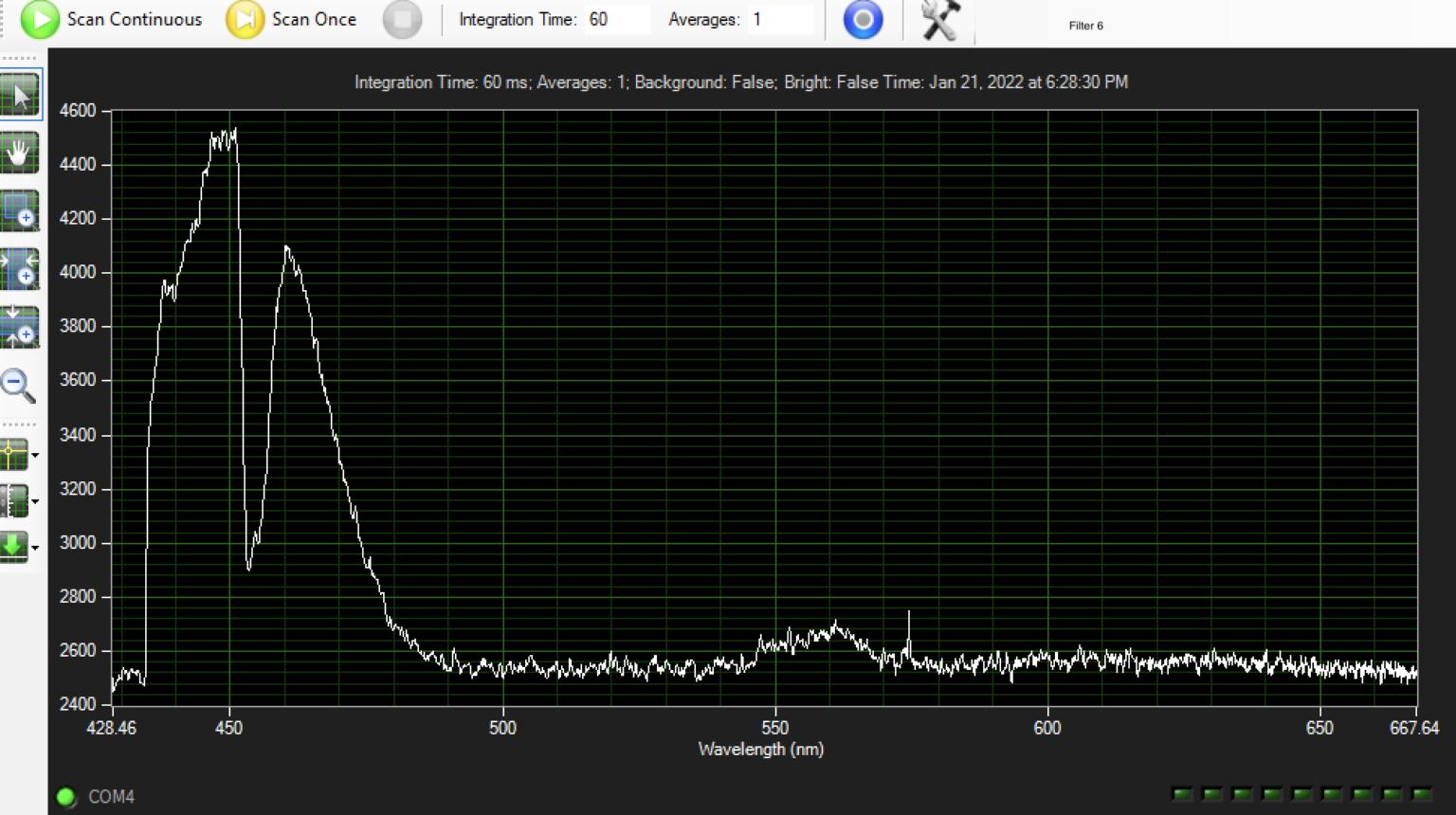Click the green COM4 status indicator
This screenshot has height=815, width=1456.
[66, 797]
